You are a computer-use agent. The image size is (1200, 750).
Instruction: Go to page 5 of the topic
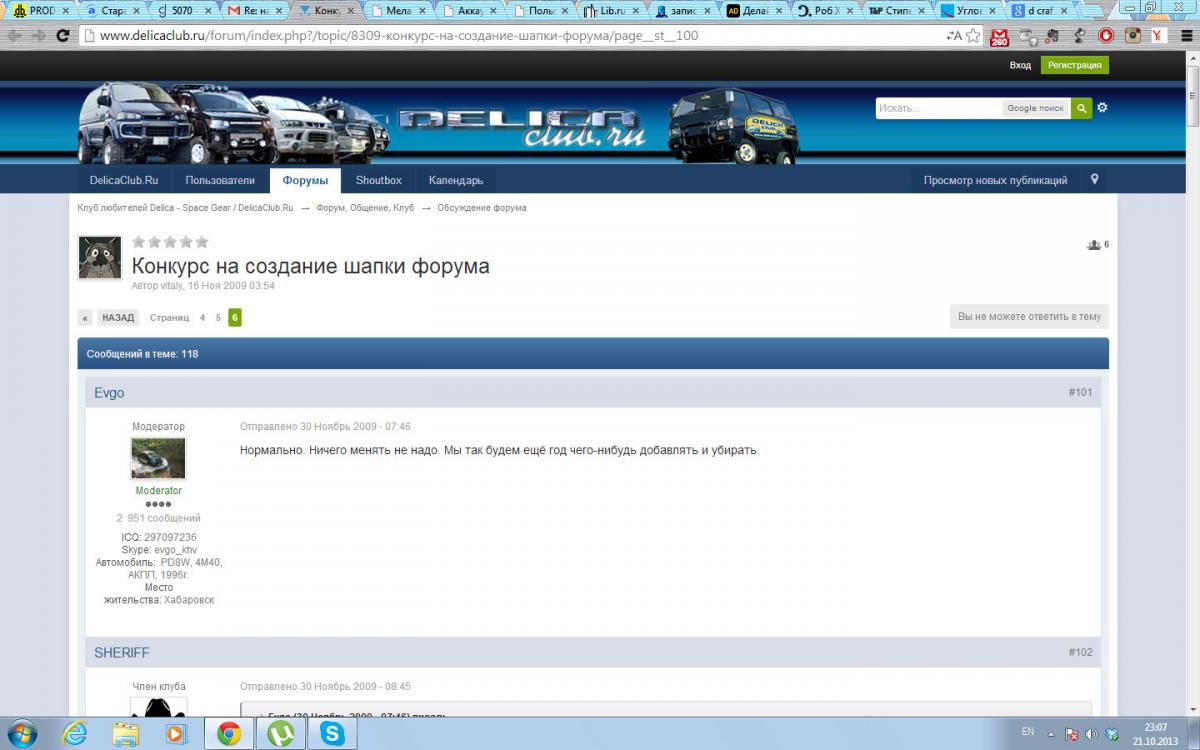218,318
